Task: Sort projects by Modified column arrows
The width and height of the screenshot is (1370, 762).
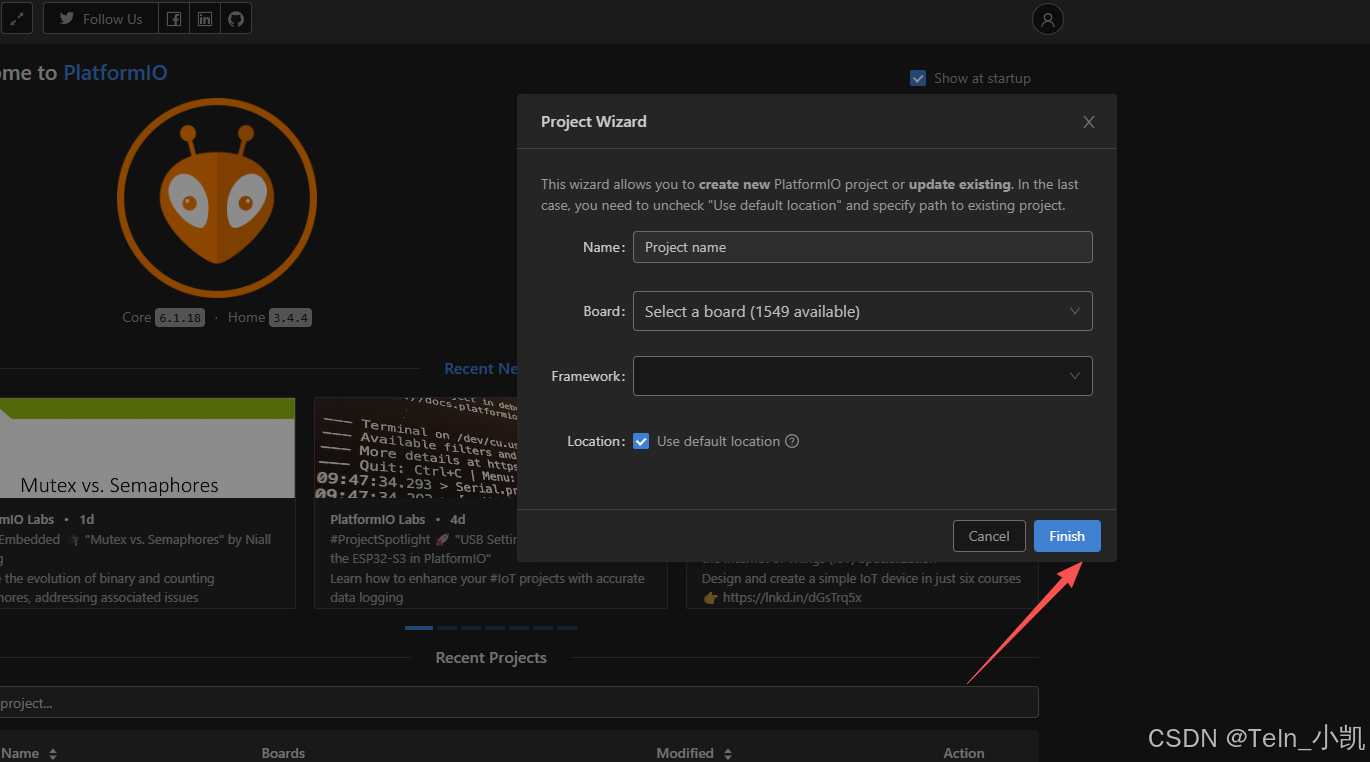Action: click(728, 754)
